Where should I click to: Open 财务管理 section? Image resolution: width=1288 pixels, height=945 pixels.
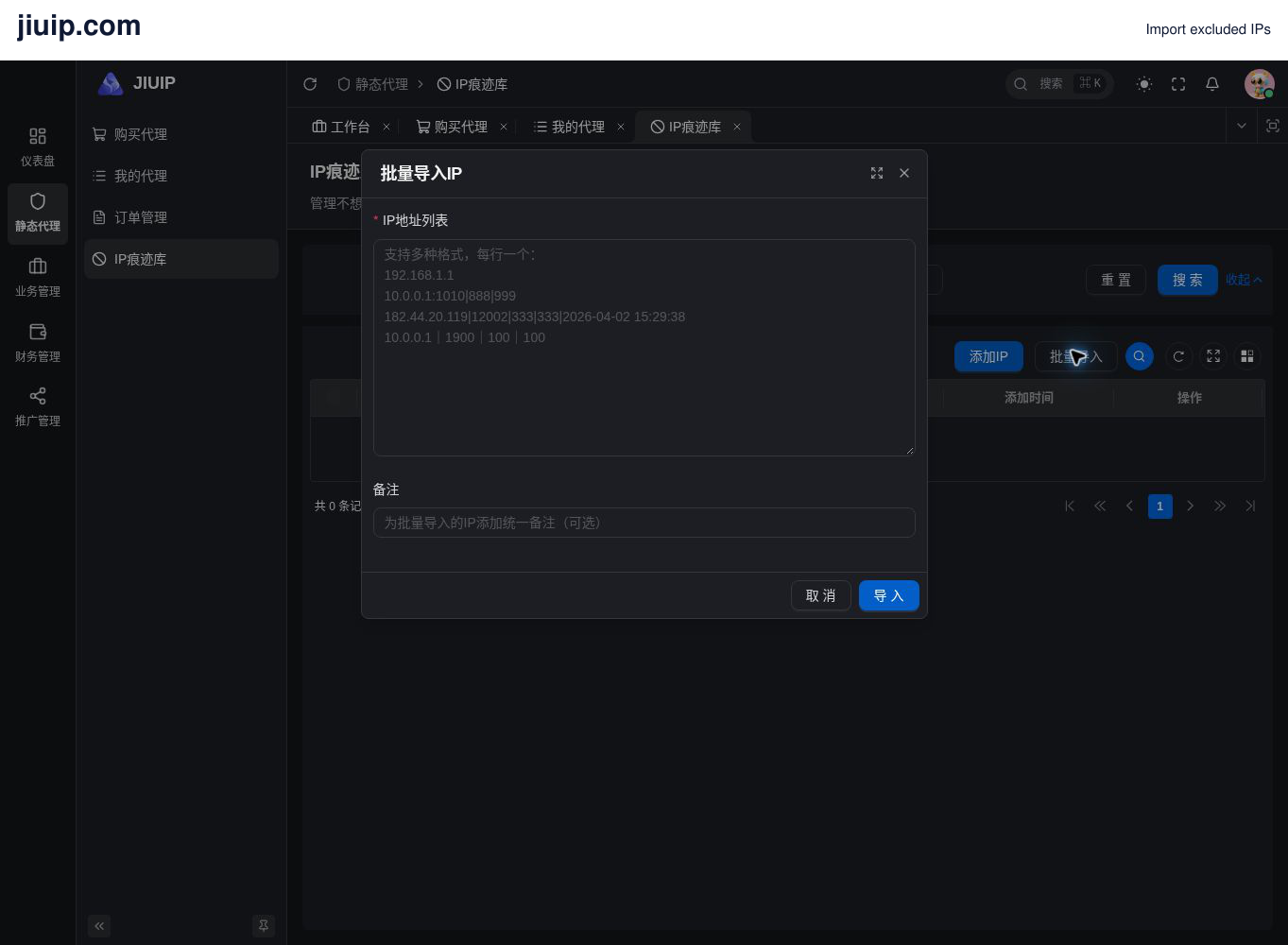point(38,343)
